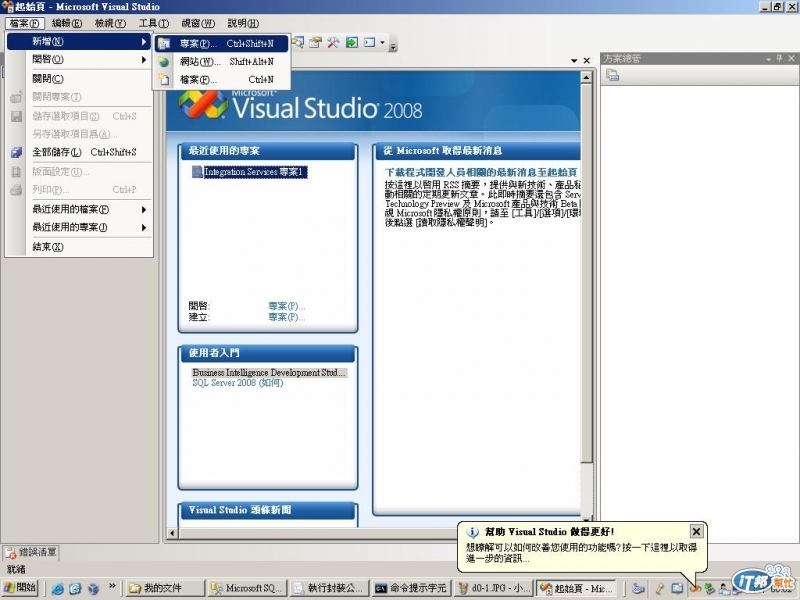Image resolution: width=800 pixels, height=600 pixels.
Task: Click the Windows 開始 Start button
Action: pyautogui.click(x=20, y=587)
